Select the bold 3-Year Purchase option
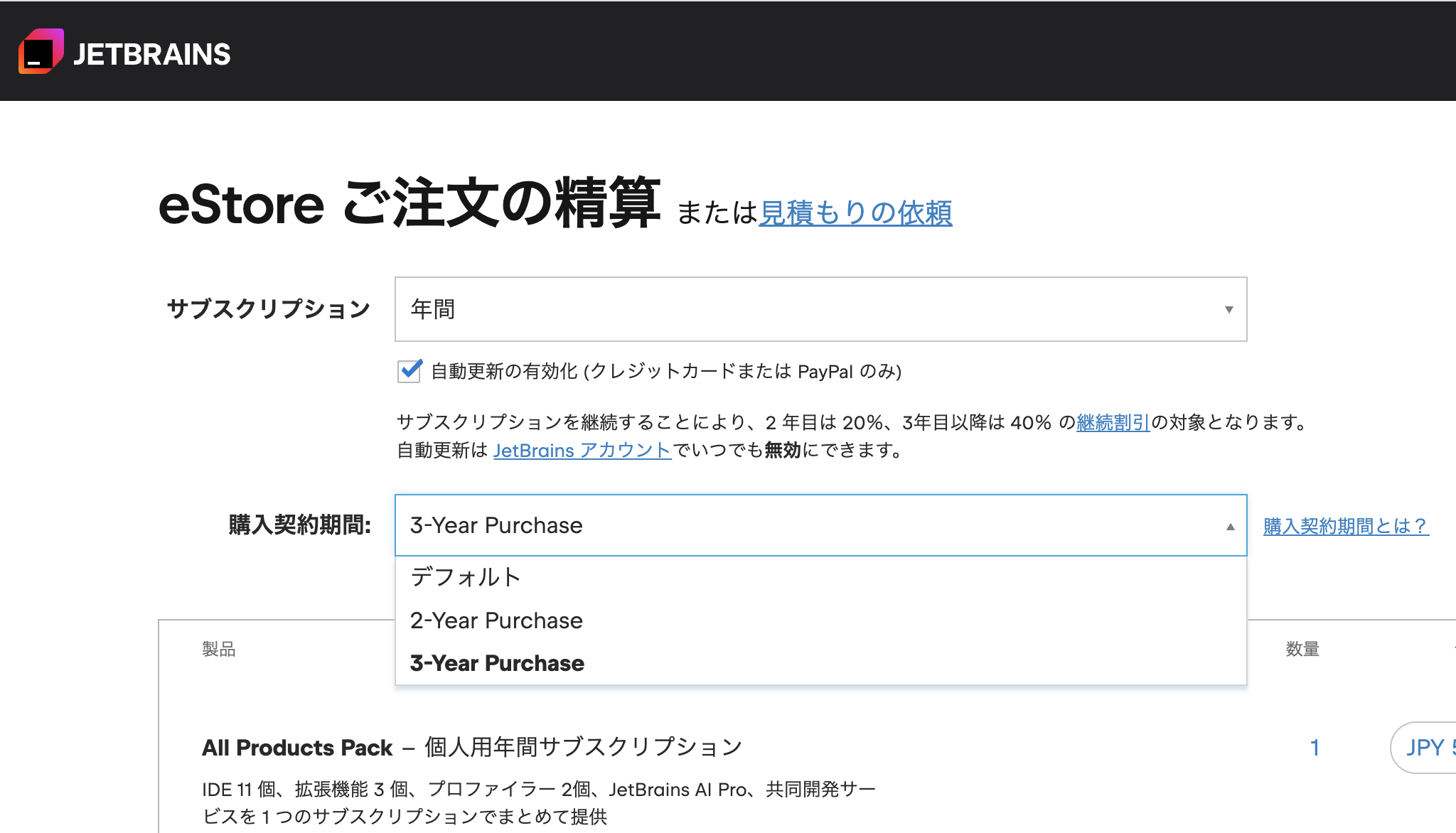Viewport: 1456px width, 833px height. [821, 663]
